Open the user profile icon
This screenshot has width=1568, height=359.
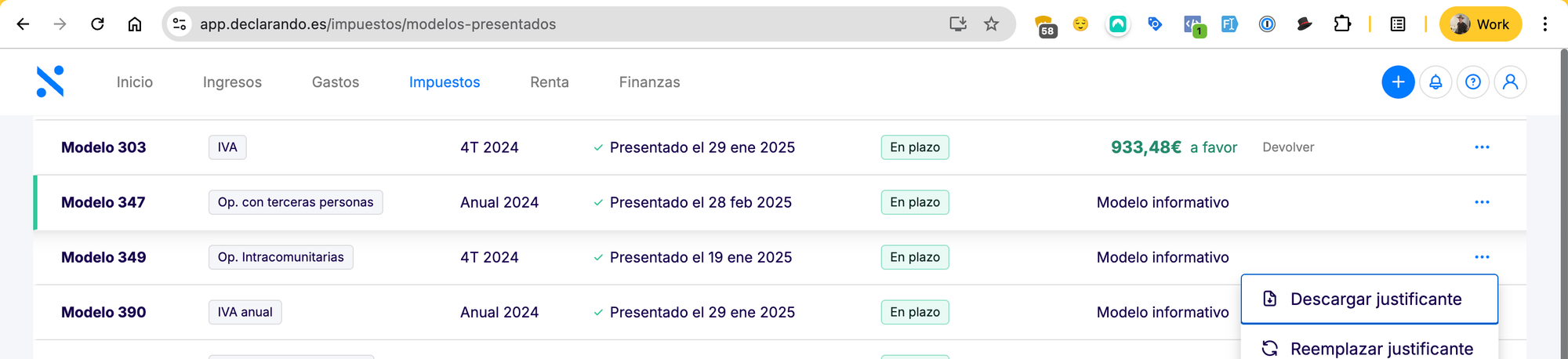point(1510,82)
